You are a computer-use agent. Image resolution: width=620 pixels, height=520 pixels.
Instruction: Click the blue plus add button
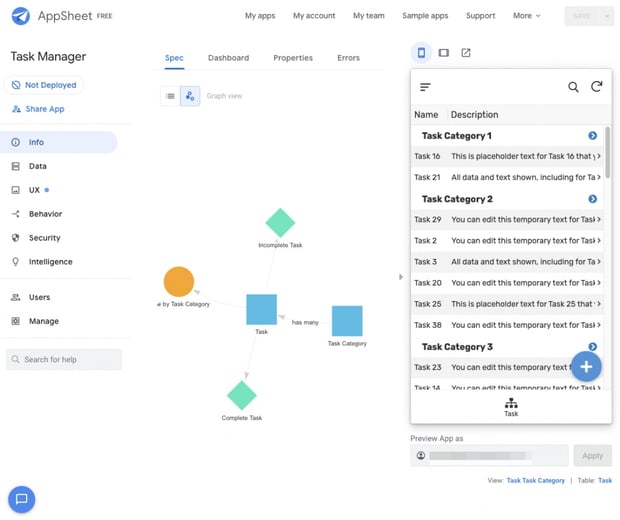586,367
